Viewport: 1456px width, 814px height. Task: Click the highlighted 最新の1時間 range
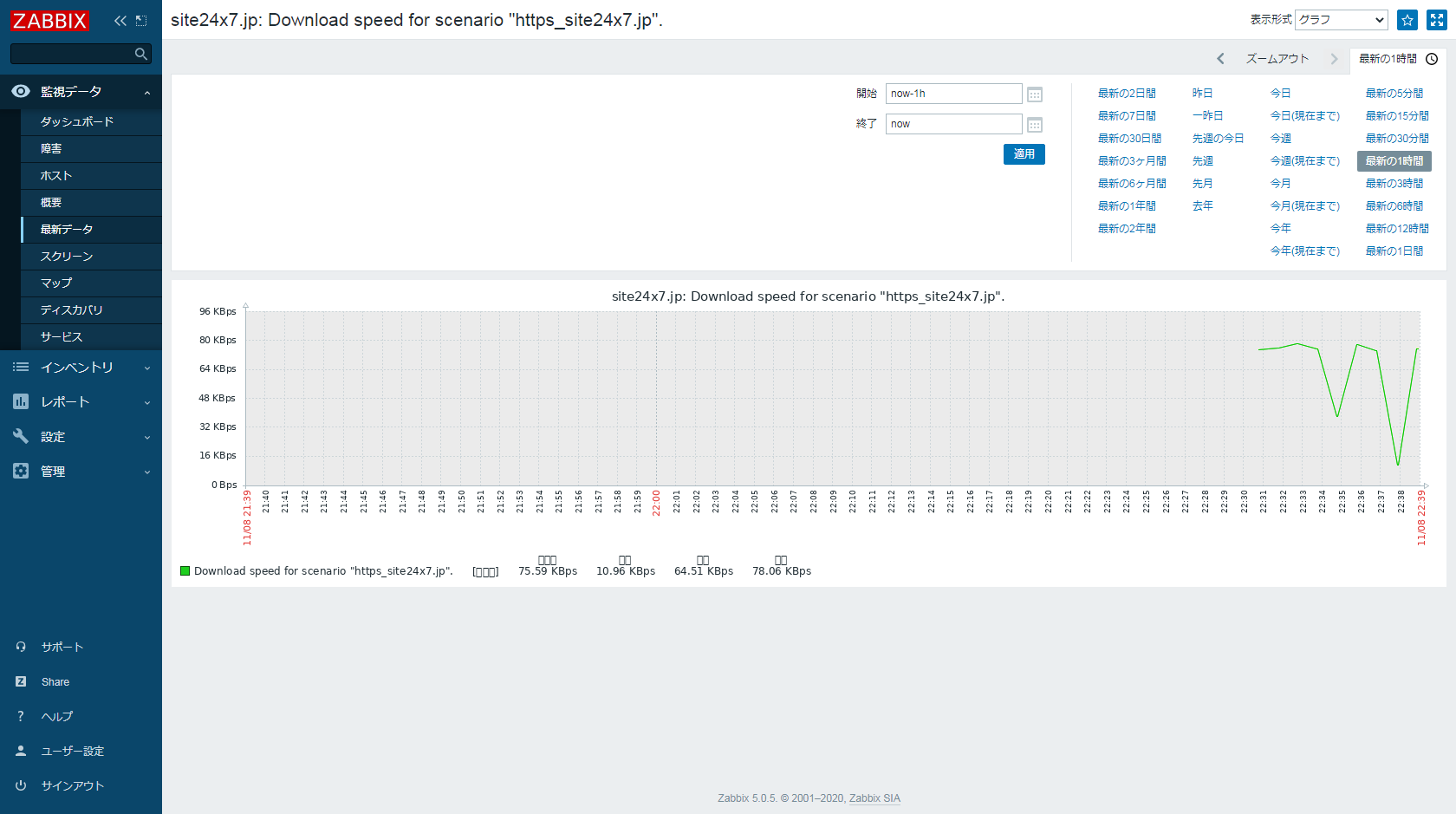[1394, 161]
